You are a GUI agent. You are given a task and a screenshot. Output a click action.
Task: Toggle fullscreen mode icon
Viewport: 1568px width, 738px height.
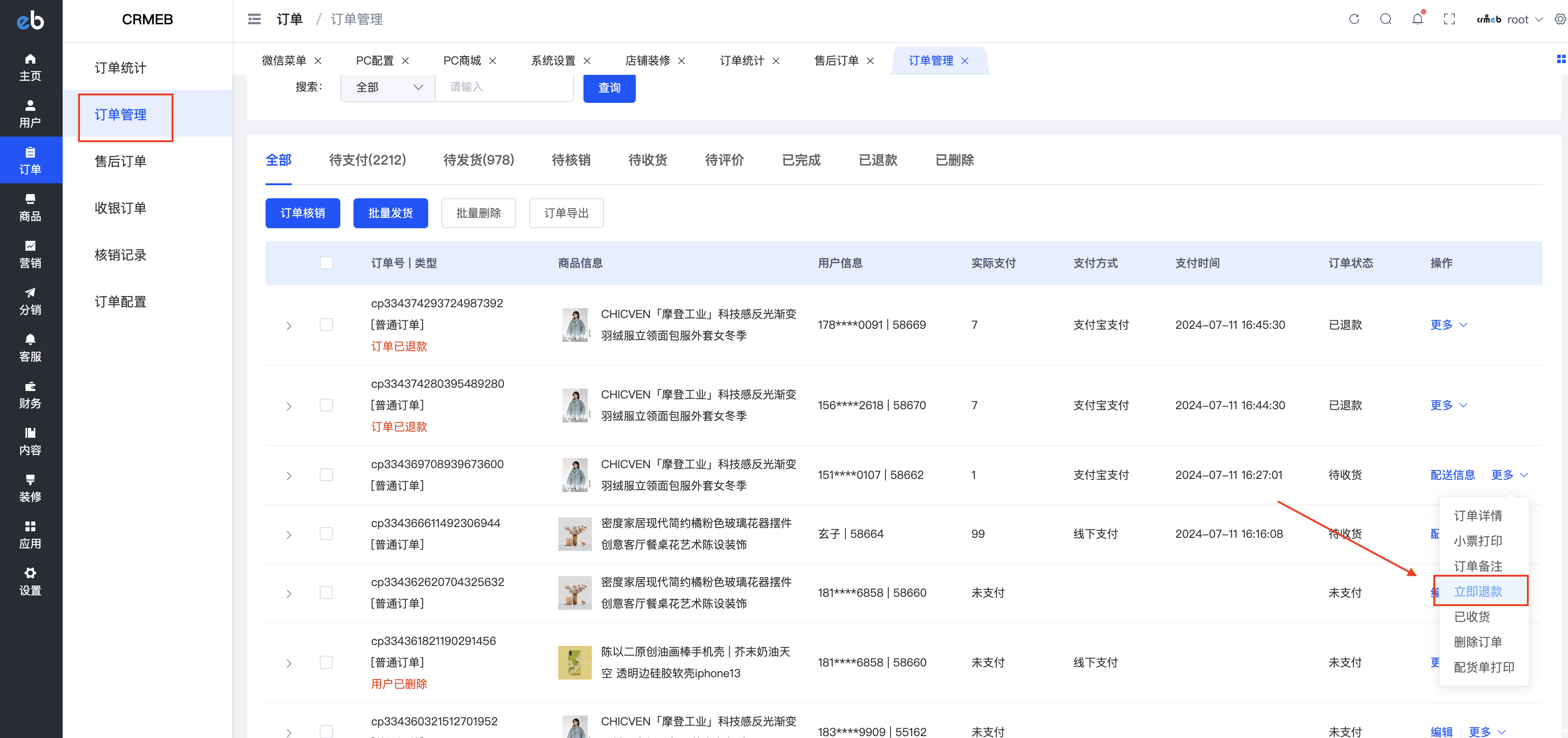tap(1449, 19)
